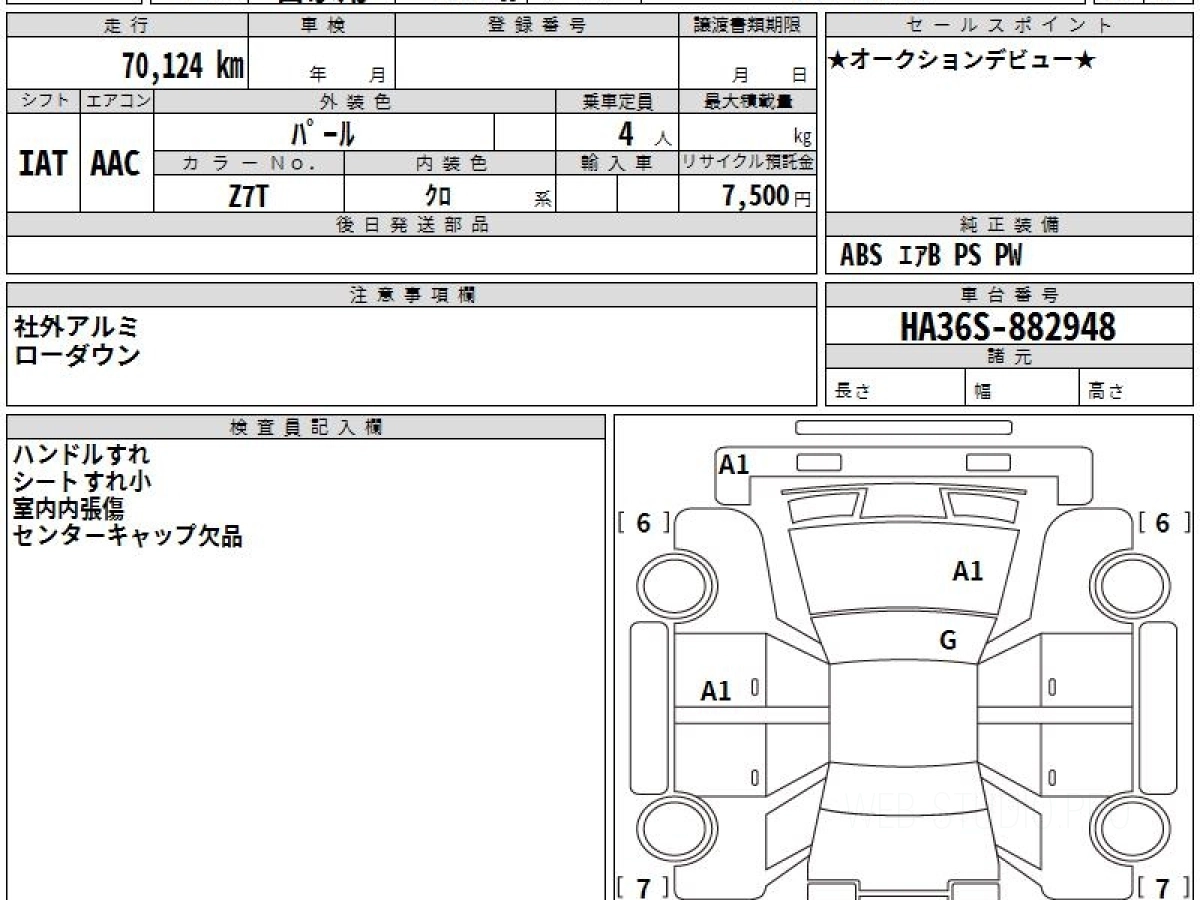Viewport: 1200px width, 900px height.
Task: Click the シフト header cell
Action: point(43,101)
